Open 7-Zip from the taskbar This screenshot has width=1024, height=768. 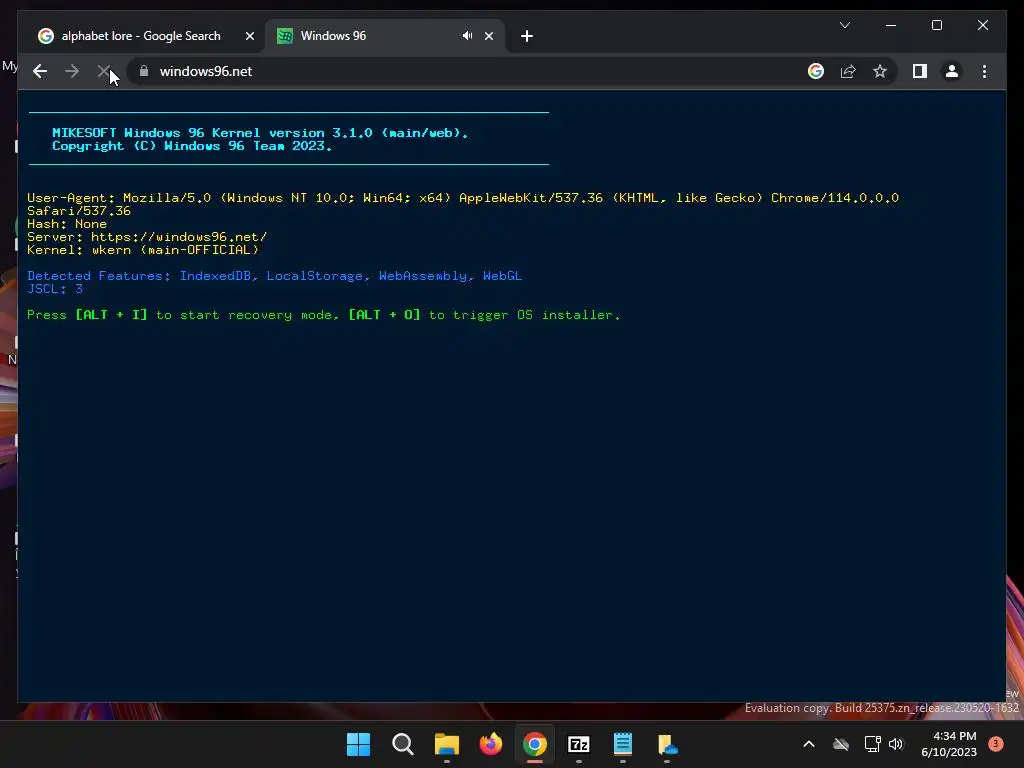(x=579, y=744)
